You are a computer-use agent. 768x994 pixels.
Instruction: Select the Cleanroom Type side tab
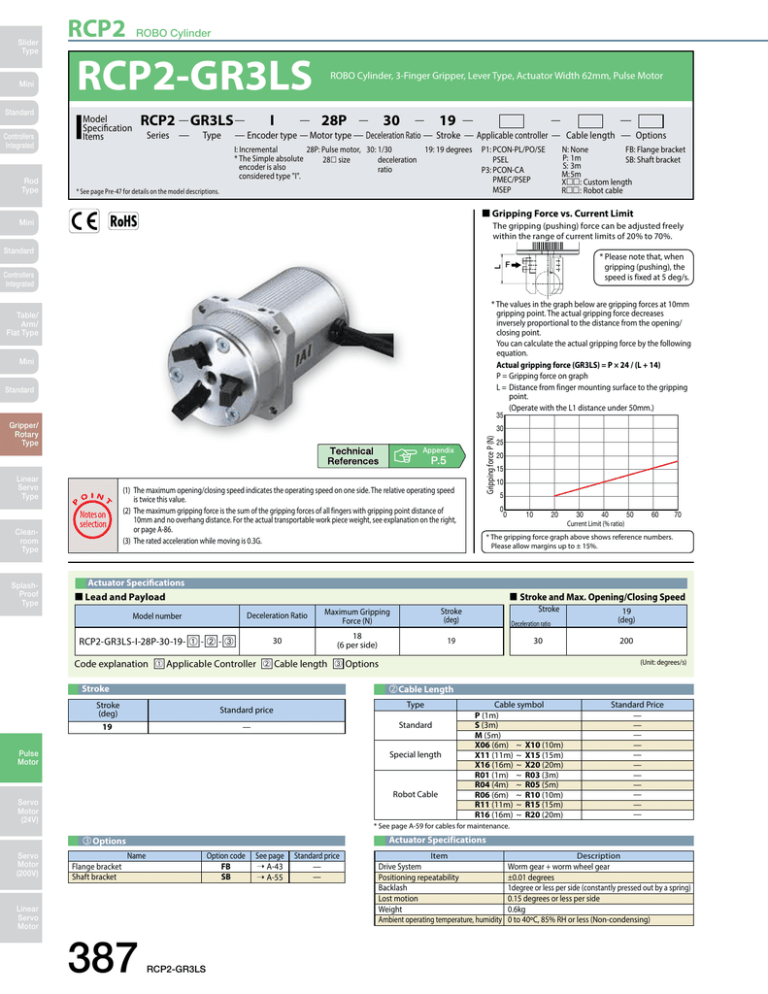coord(21,541)
